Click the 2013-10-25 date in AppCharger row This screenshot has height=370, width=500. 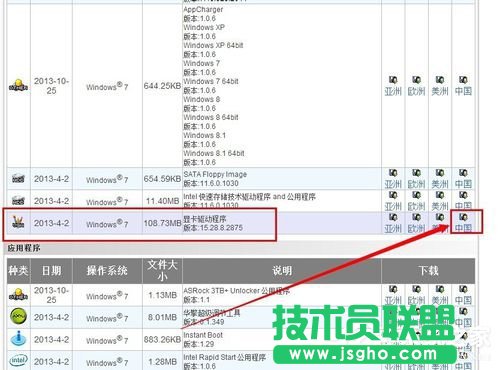(x=51, y=86)
